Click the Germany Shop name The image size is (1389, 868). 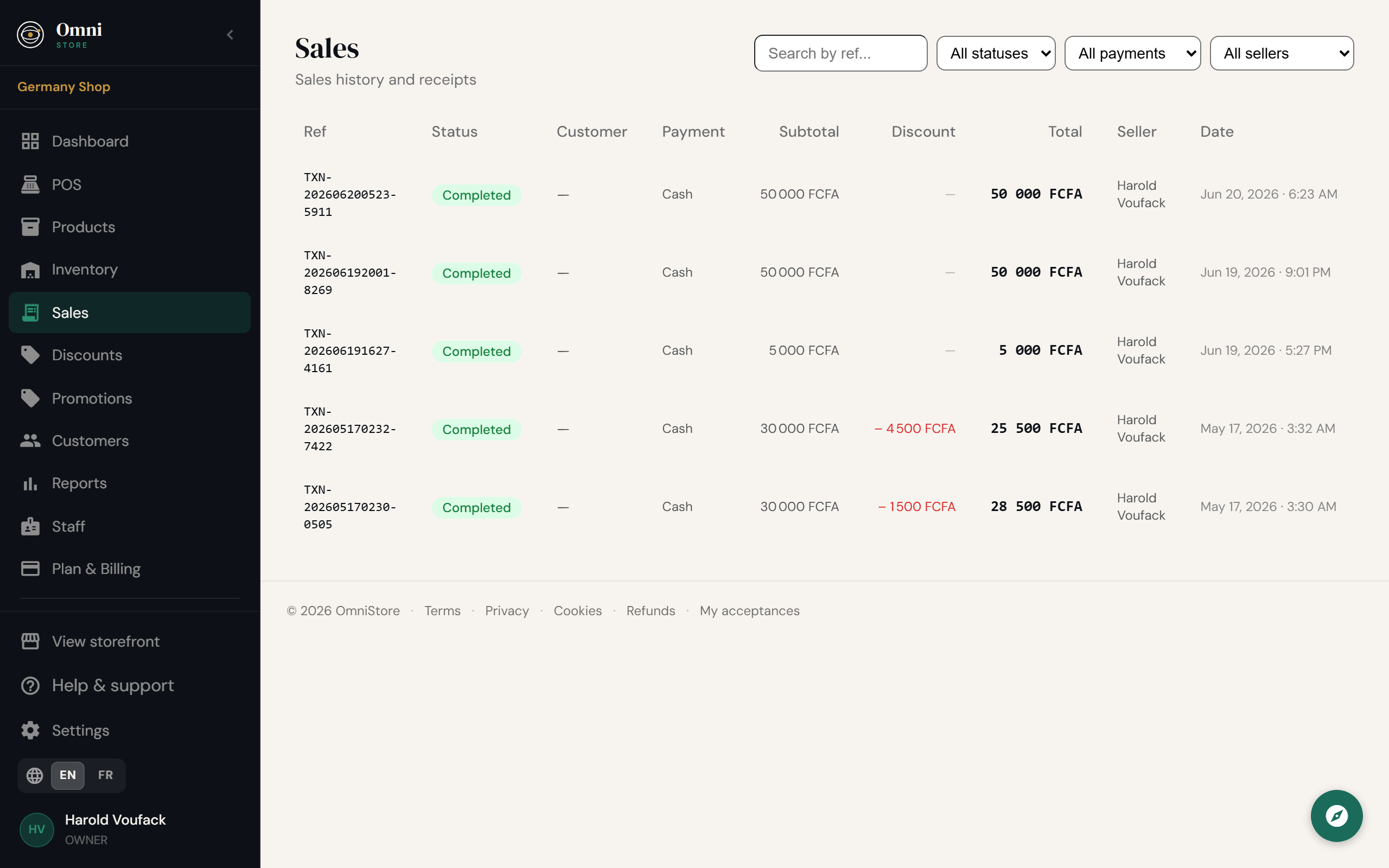coord(63,87)
